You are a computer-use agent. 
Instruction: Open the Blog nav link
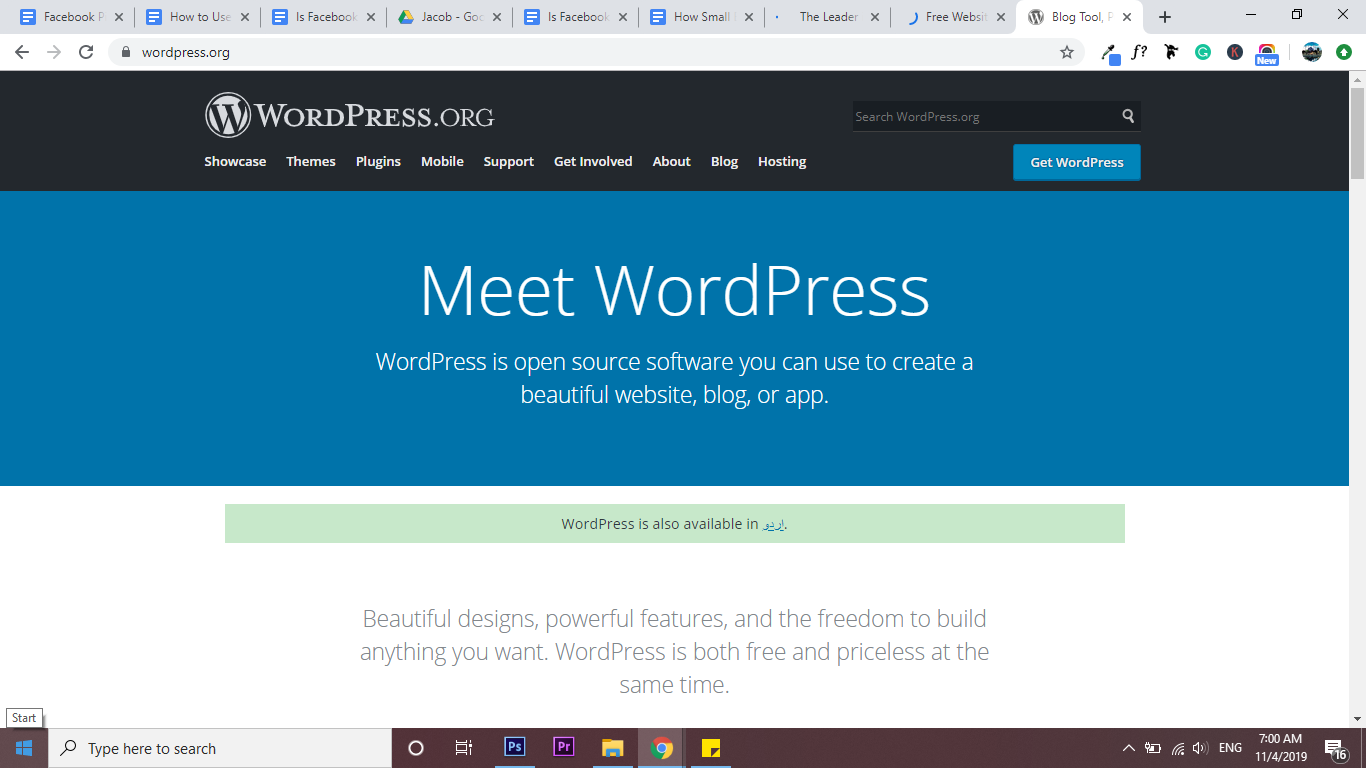click(x=724, y=161)
